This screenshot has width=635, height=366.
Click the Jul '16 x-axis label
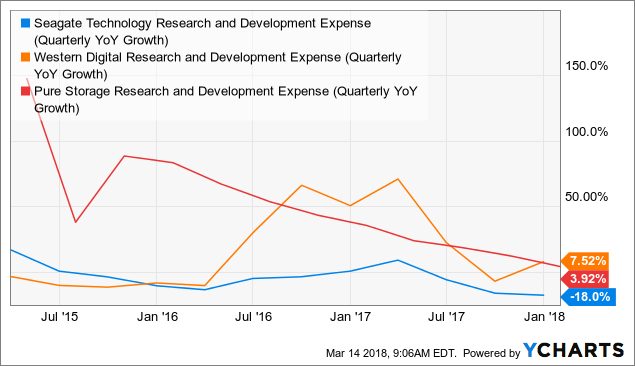[253, 316]
